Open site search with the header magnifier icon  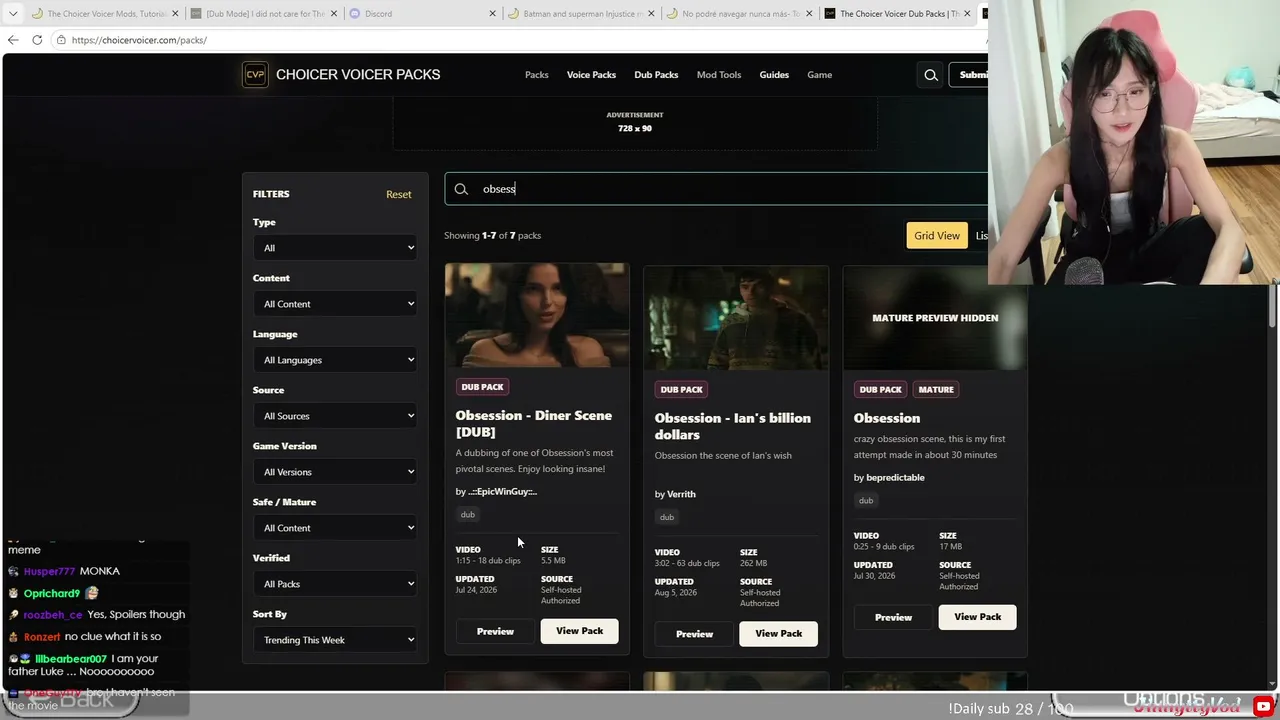931,75
